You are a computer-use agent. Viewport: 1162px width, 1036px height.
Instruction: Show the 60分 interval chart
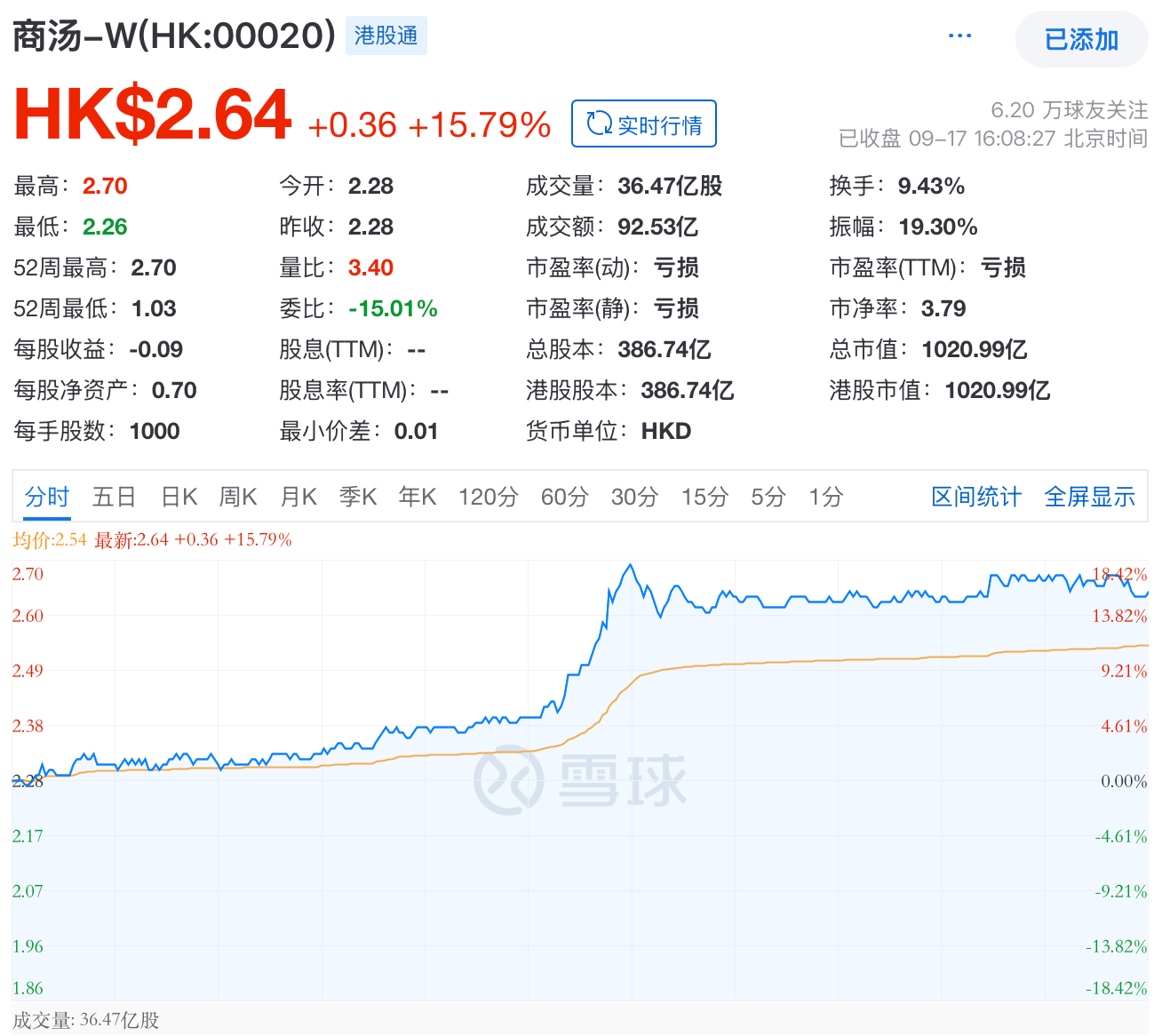(565, 497)
